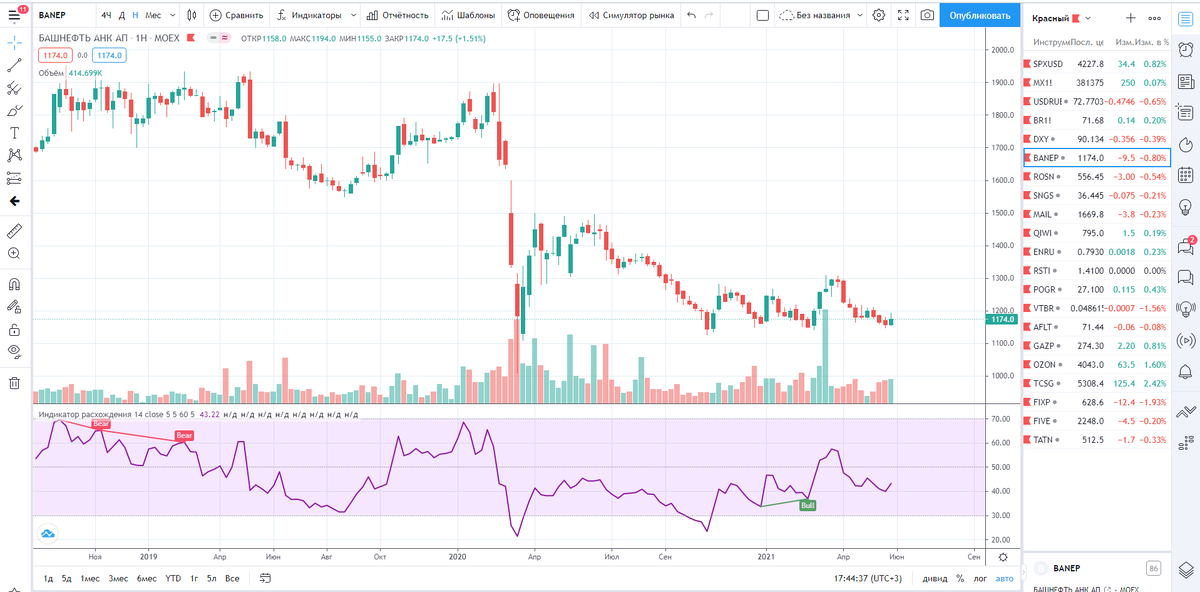Screen dimensions: 1200x592
Task: Take a chart snapshot with camera icon
Action: point(928,15)
